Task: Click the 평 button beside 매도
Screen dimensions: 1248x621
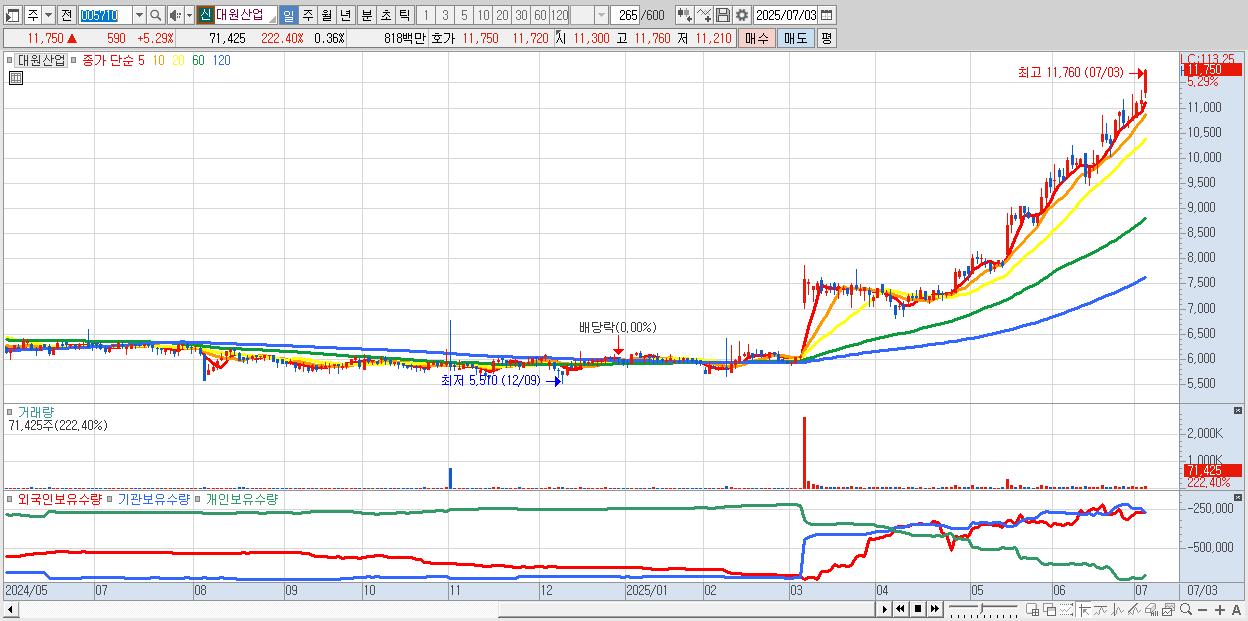Action: click(x=826, y=38)
